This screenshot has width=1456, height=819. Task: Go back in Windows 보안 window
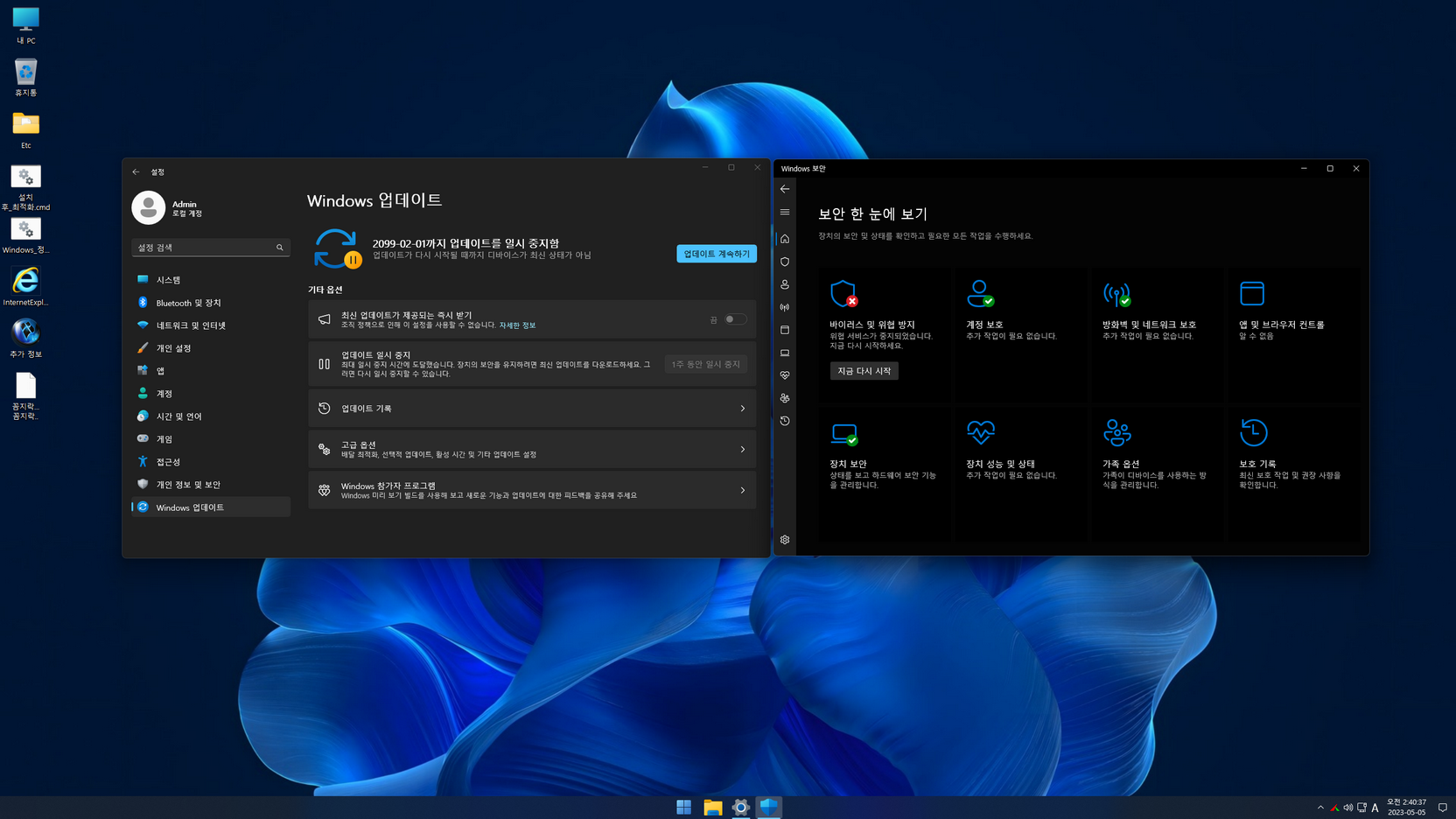point(785,189)
